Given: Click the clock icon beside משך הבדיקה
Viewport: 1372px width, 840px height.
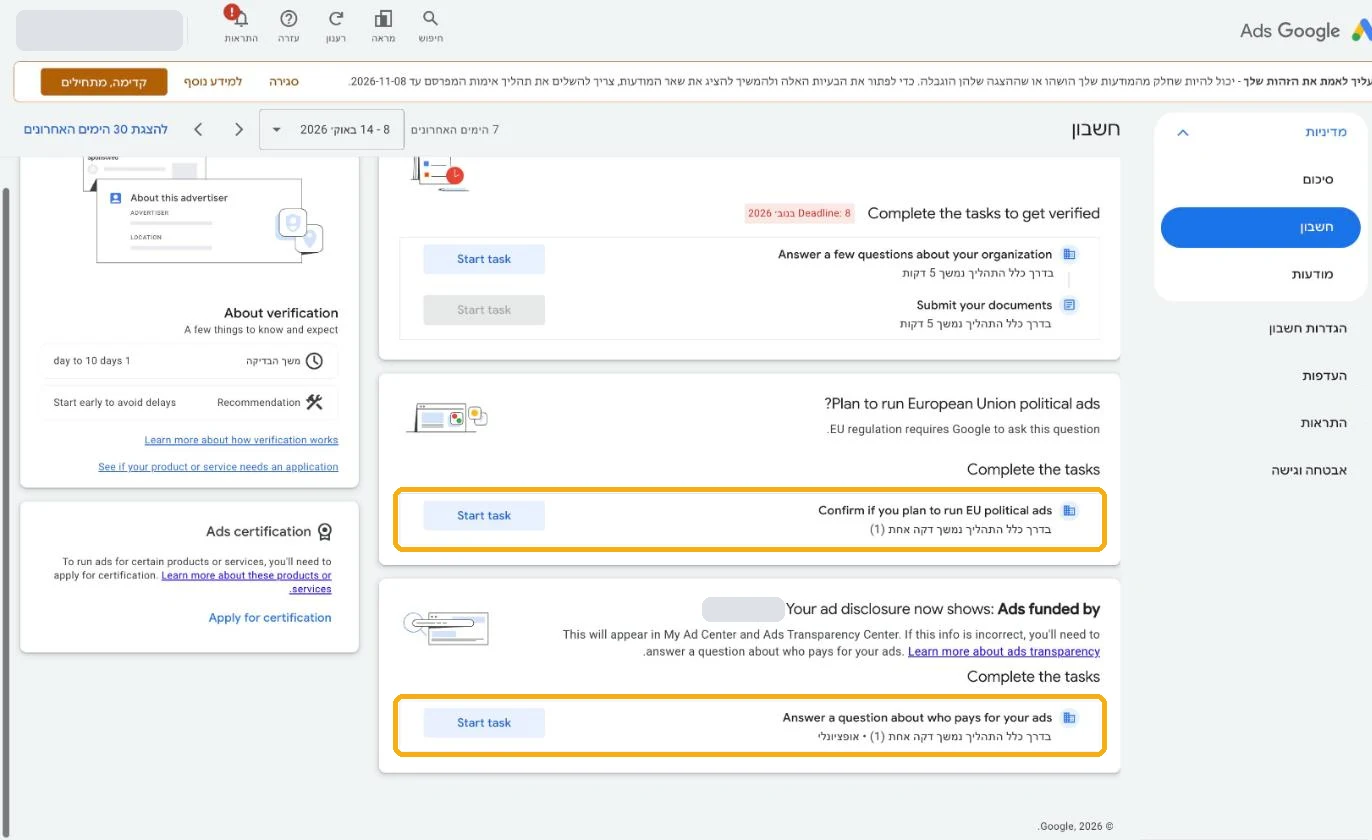Looking at the screenshot, I should (314, 361).
